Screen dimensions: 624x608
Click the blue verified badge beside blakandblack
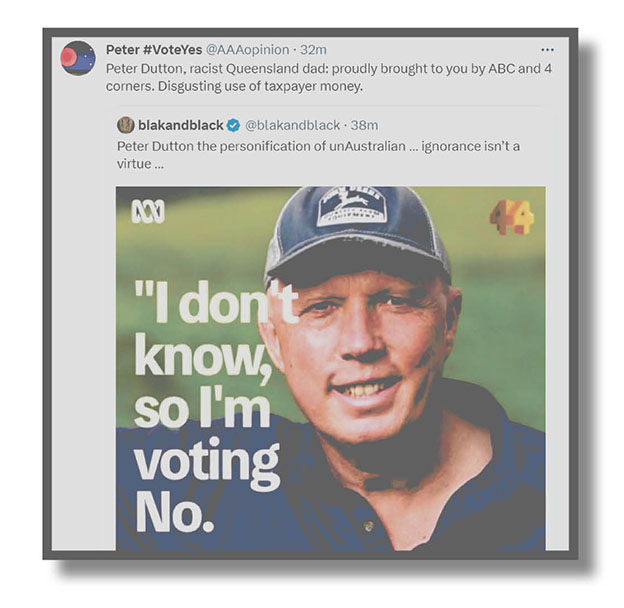pyautogui.click(x=233, y=125)
